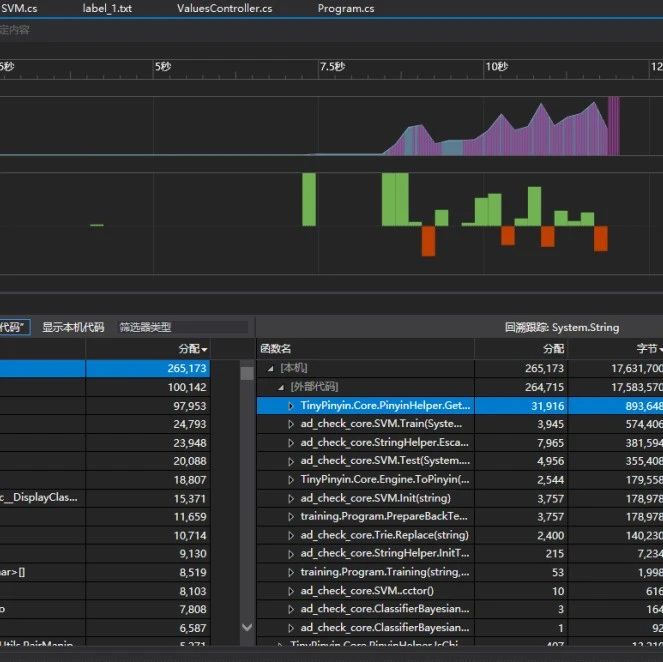Image resolution: width=663 pixels, height=662 pixels.
Task: Select the left table row showing 6,587
Action: tap(105, 628)
